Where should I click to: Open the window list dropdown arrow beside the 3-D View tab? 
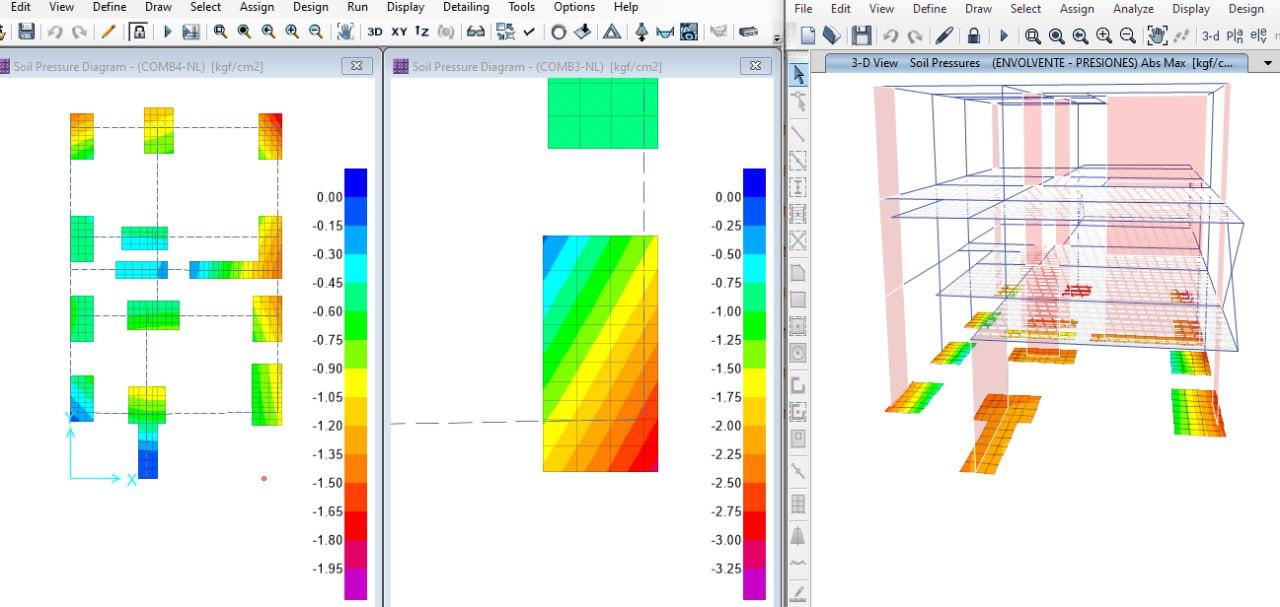(x=1267, y=62)
